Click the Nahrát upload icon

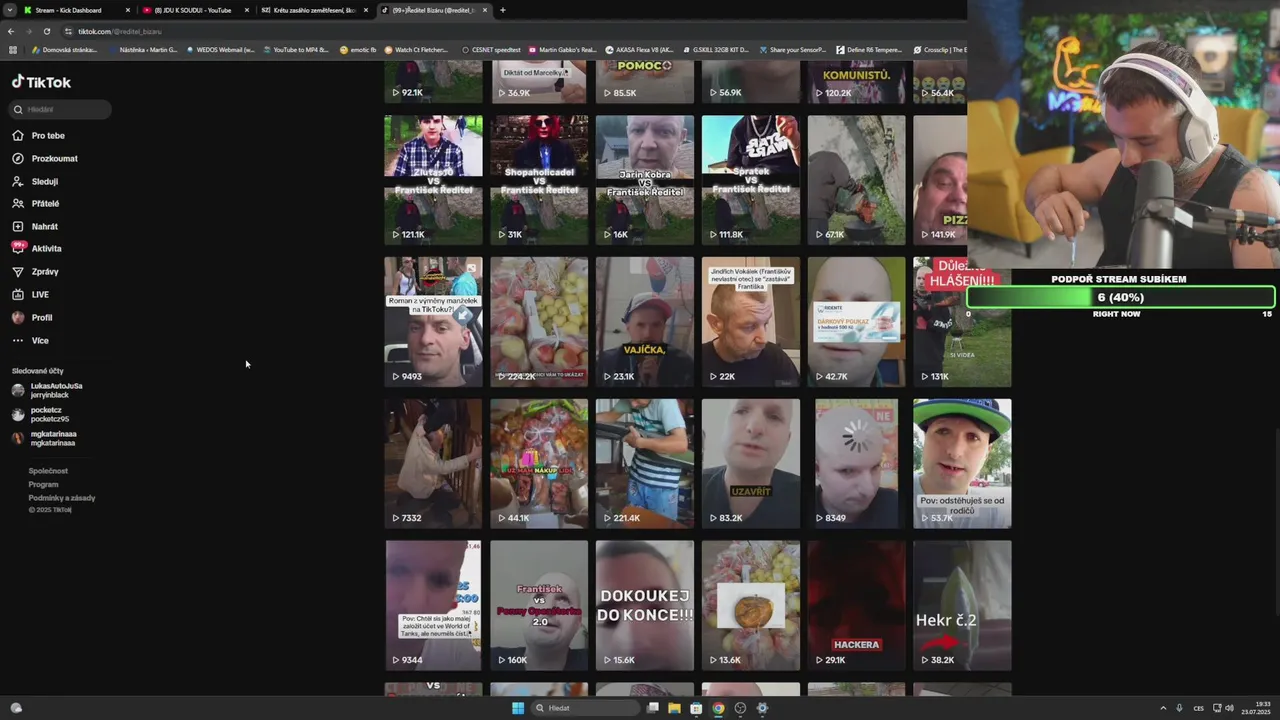coord(17,226)
